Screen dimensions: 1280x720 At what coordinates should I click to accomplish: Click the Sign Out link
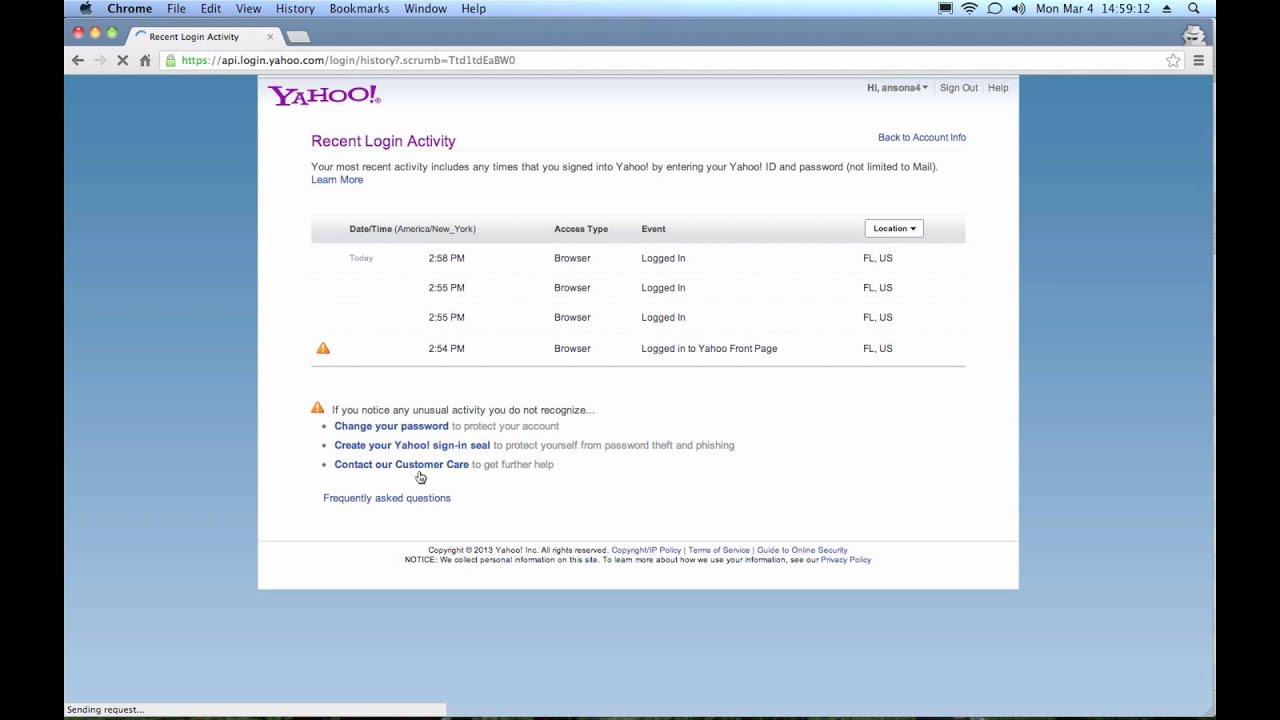[x=958, y=88]
